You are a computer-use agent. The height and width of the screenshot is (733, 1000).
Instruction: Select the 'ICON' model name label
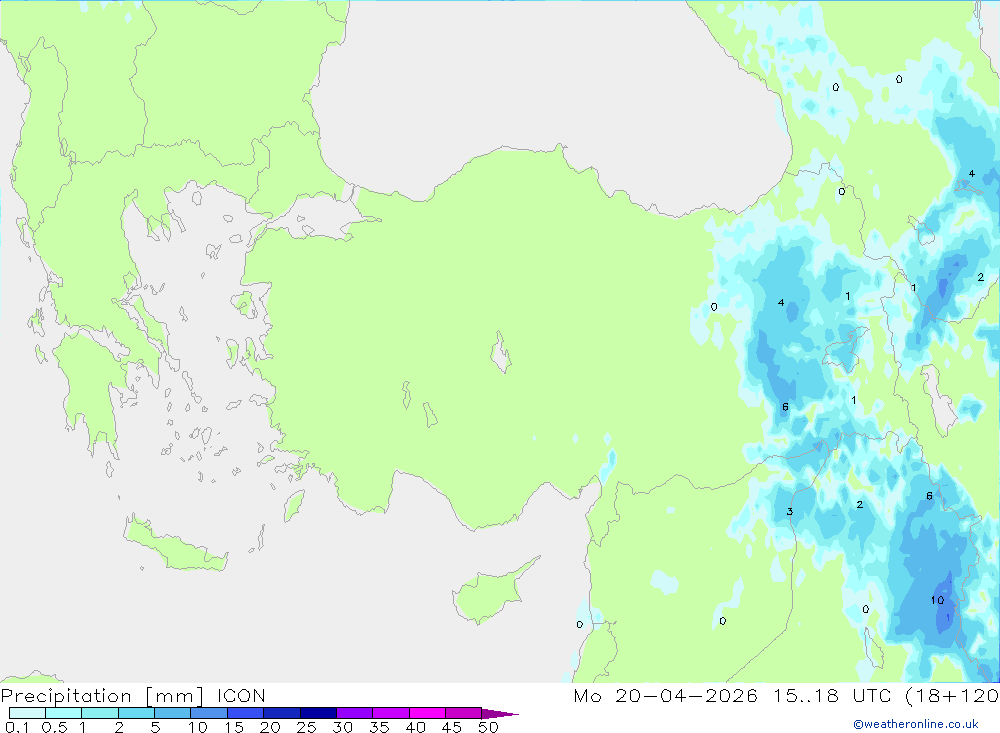241,695
